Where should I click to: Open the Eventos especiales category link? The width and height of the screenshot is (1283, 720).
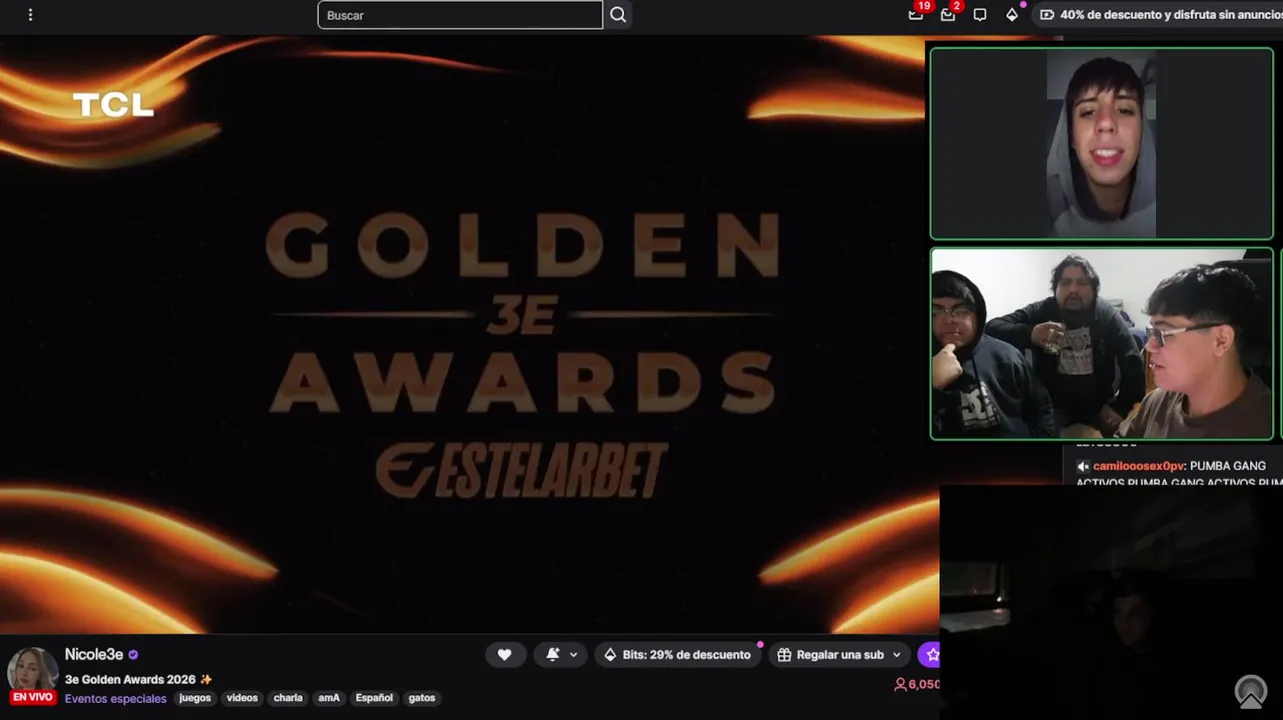point(116,698)
